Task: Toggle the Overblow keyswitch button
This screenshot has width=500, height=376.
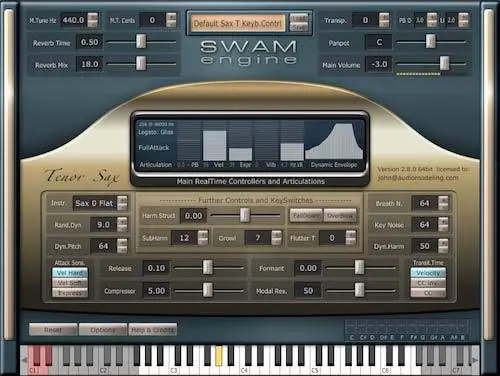Action: tap(340, 216)
